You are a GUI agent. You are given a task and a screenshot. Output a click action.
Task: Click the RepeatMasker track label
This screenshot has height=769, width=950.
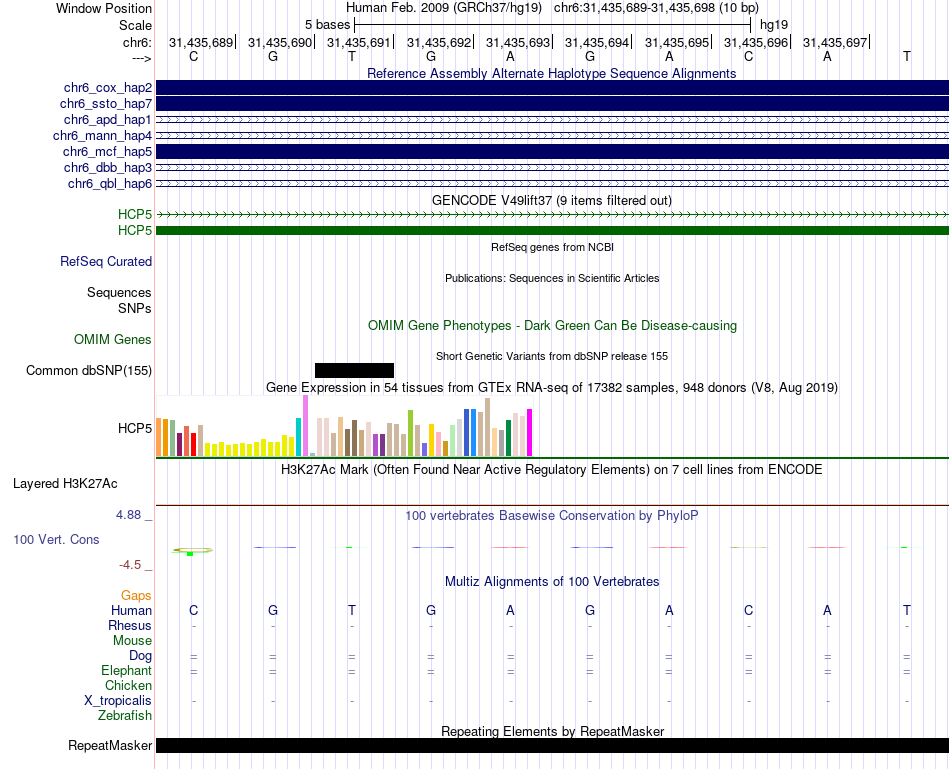click(110, 745)
